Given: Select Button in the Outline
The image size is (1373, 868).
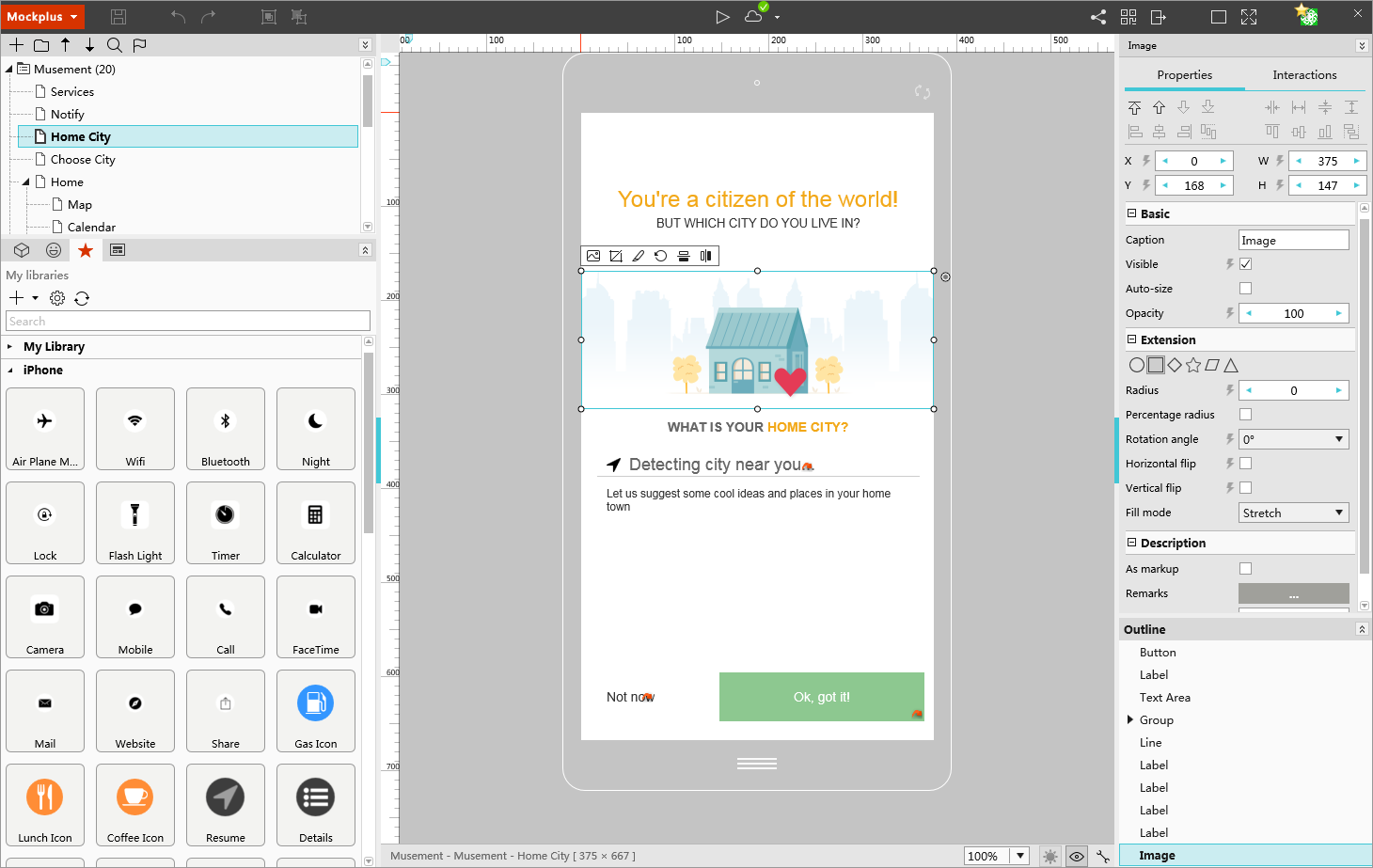Looking at the screenshot, I should click(x=1158, y=653).
